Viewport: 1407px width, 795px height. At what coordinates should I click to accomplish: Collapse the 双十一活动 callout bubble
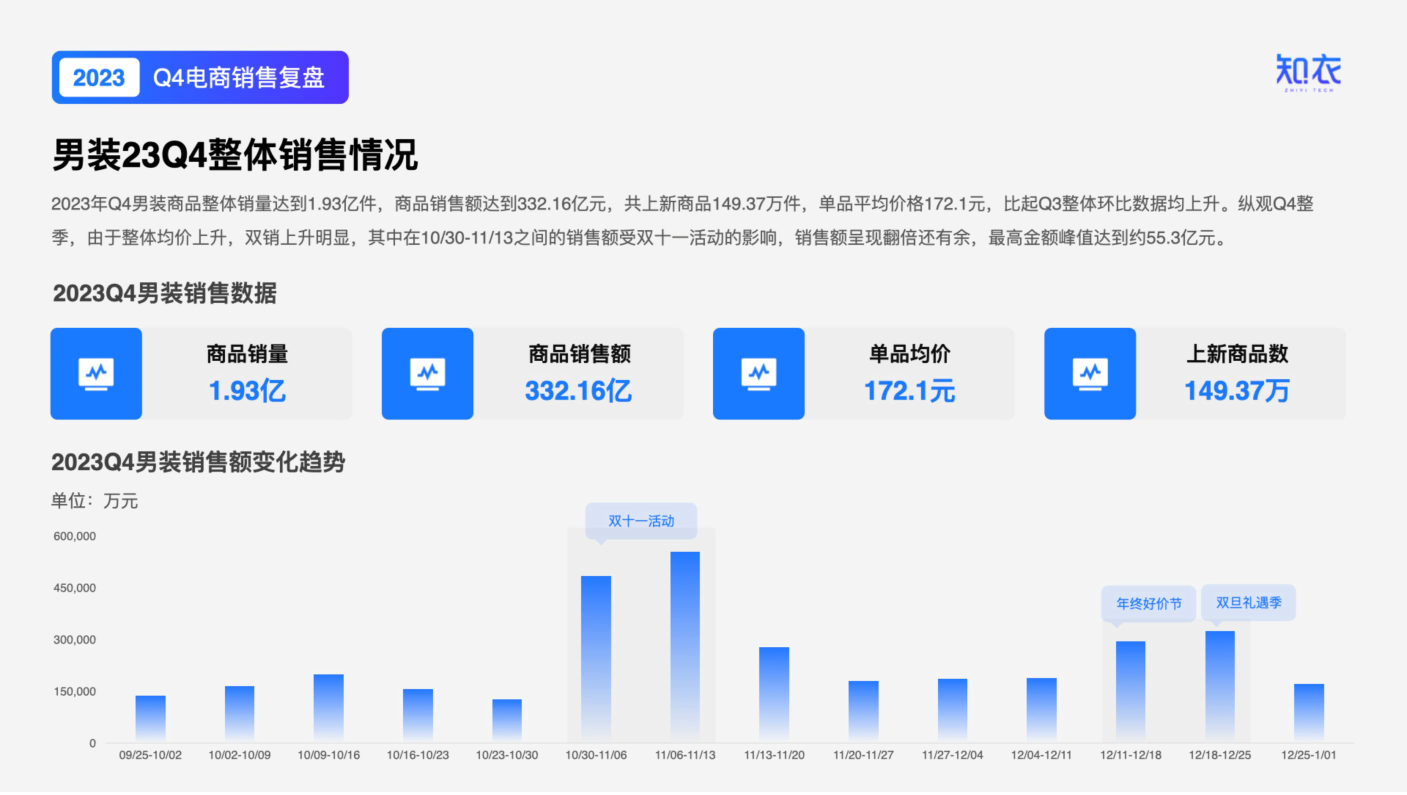[641, 521]
